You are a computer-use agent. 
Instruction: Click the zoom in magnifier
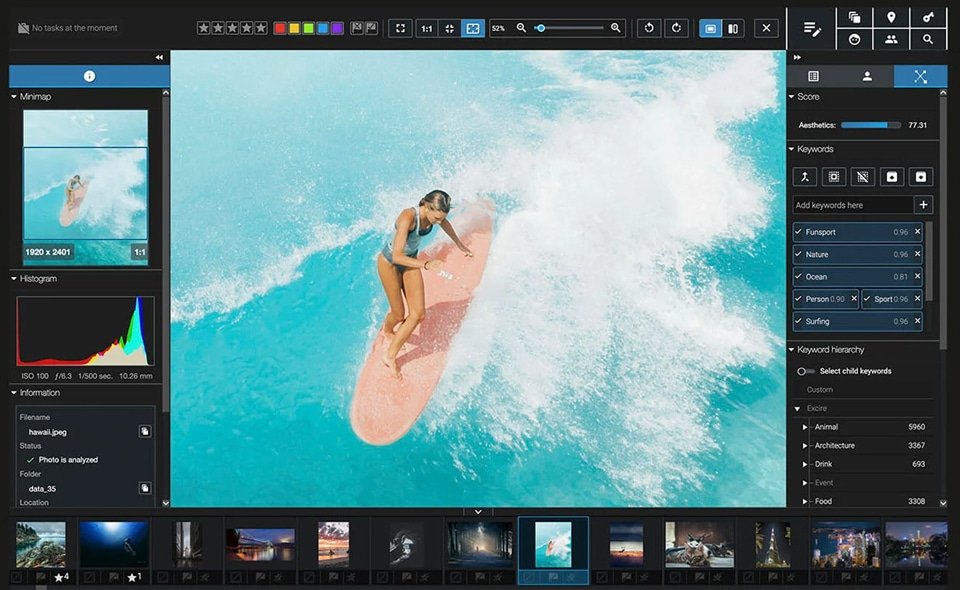click(616, 28)
